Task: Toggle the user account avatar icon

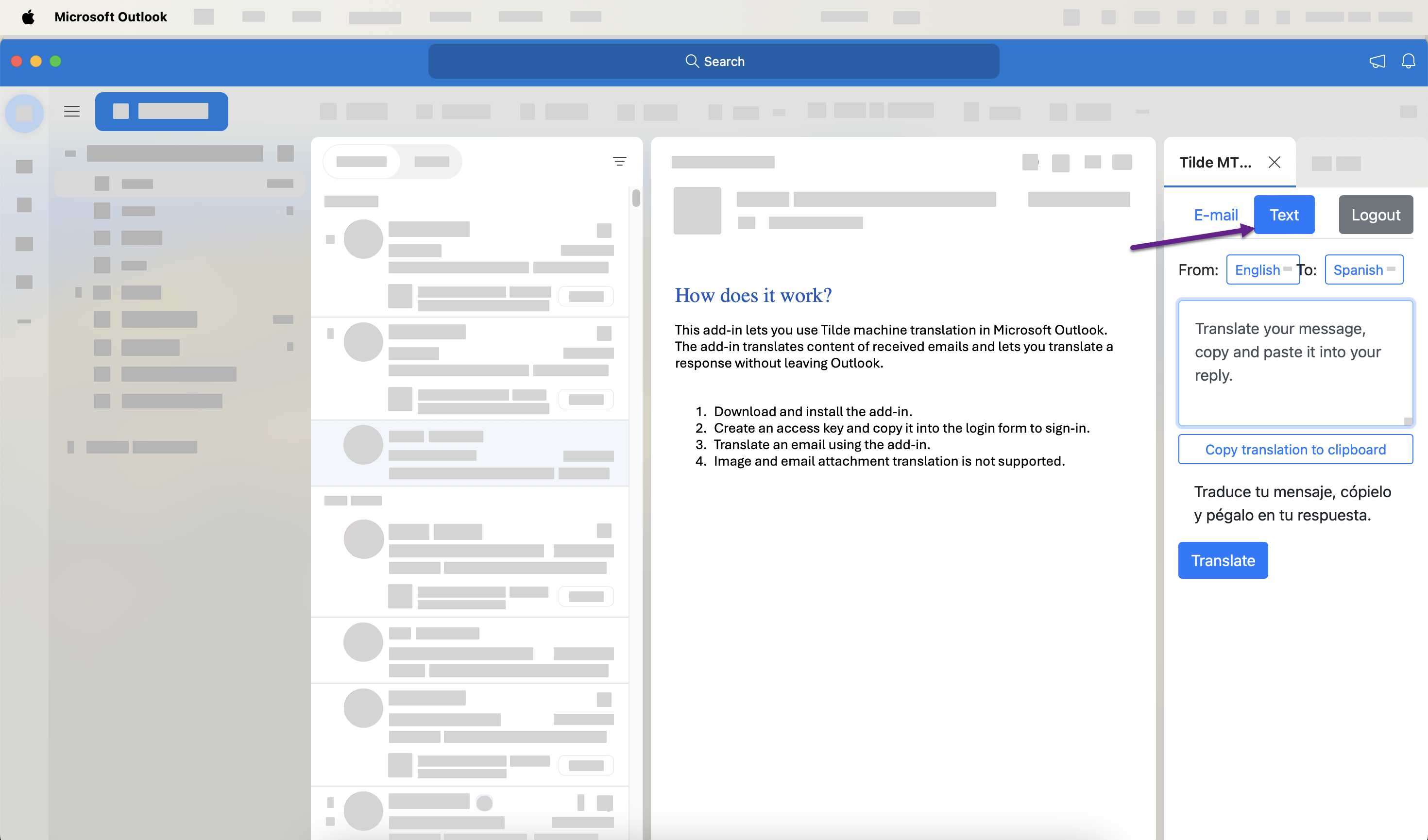Action: pyautogui.click(x=24, y=110)
